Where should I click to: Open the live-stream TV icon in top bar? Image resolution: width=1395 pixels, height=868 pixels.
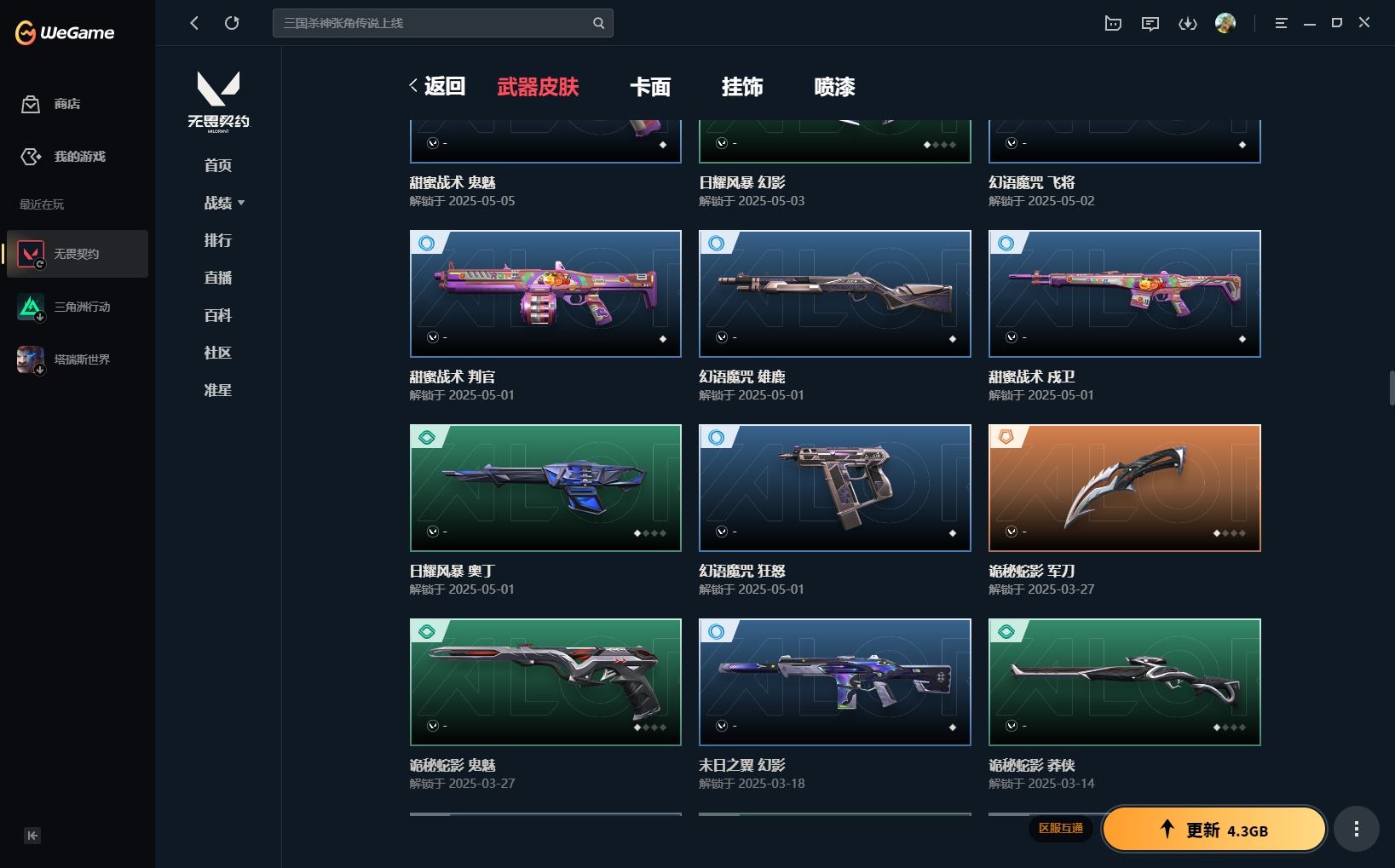pyautogui.click(x=1113, y=24)
